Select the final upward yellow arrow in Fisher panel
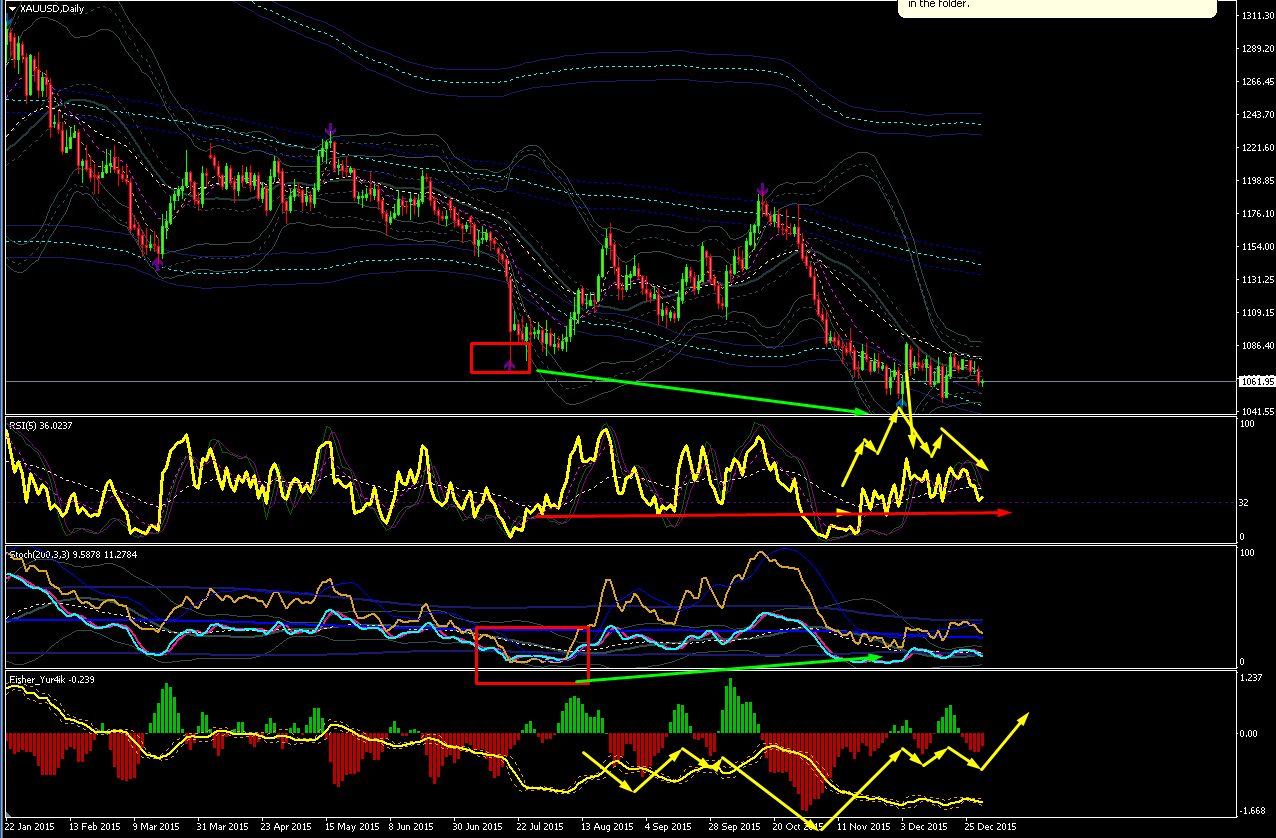The height and width of the screenshot is (838, 1276). click(x=1004, y=740)
